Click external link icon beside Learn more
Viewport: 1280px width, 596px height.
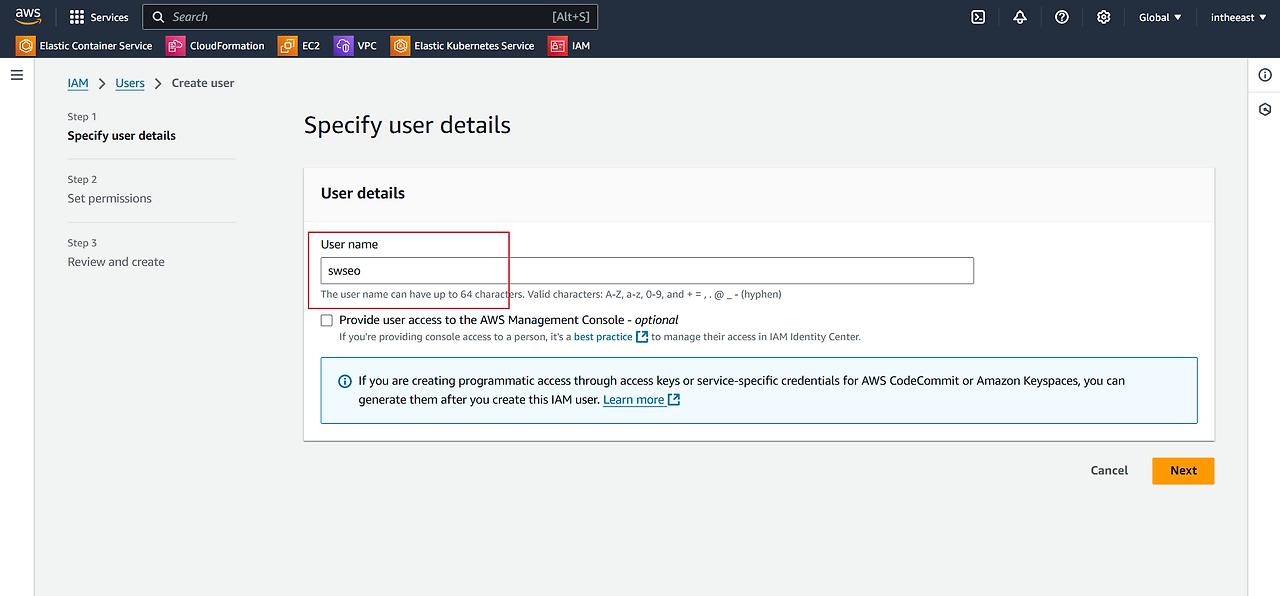(x=674, y=399)
